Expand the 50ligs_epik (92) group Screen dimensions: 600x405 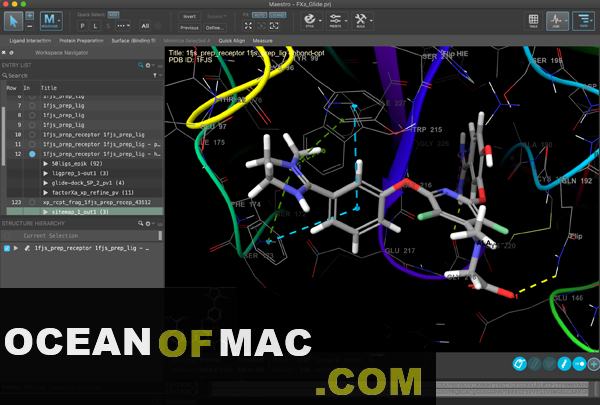coord(46,163)
